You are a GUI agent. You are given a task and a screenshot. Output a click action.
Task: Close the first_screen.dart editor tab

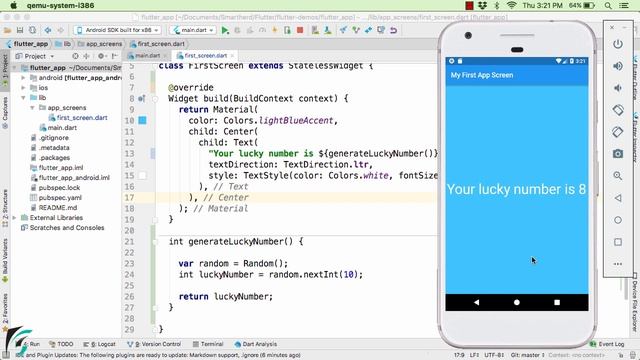coord(232,56)
